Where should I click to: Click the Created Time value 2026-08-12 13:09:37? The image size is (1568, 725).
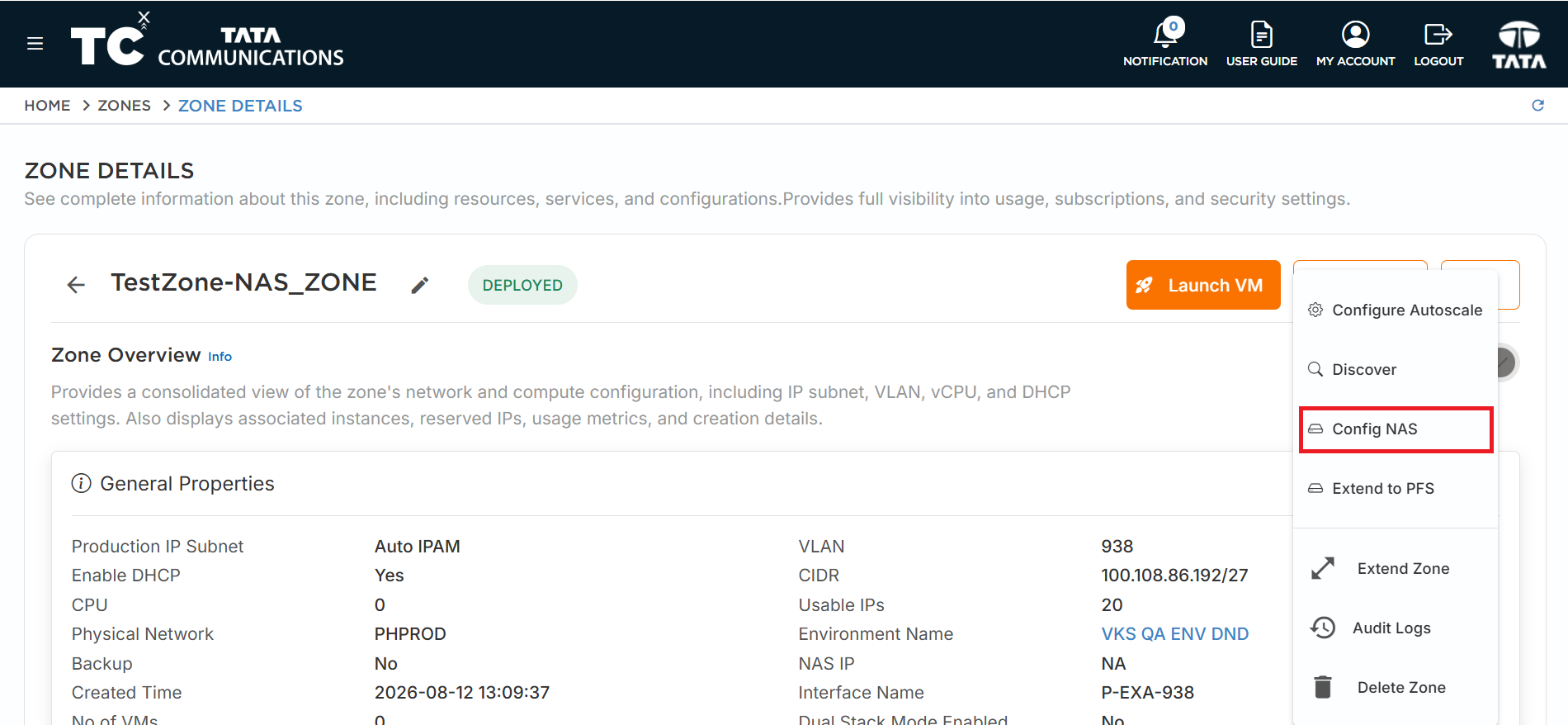[462, 692]
